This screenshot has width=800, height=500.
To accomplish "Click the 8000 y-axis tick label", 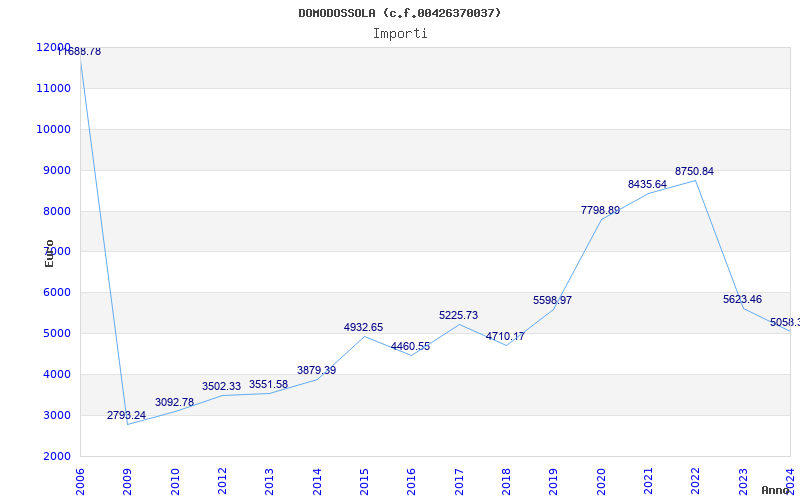I will (57, 211).
